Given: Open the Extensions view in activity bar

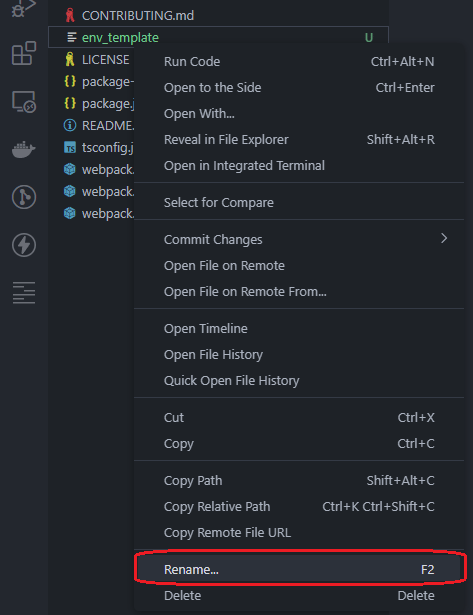Looking at the screenshot, I should point(24,53).
